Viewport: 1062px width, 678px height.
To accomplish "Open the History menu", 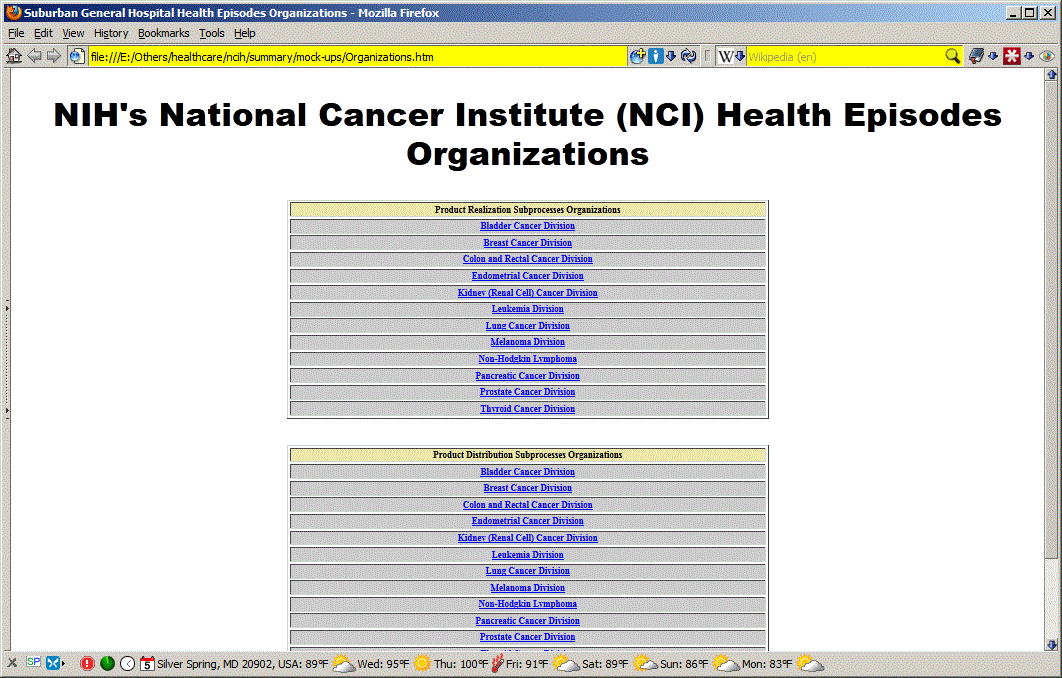I will (x=111, y=33).
